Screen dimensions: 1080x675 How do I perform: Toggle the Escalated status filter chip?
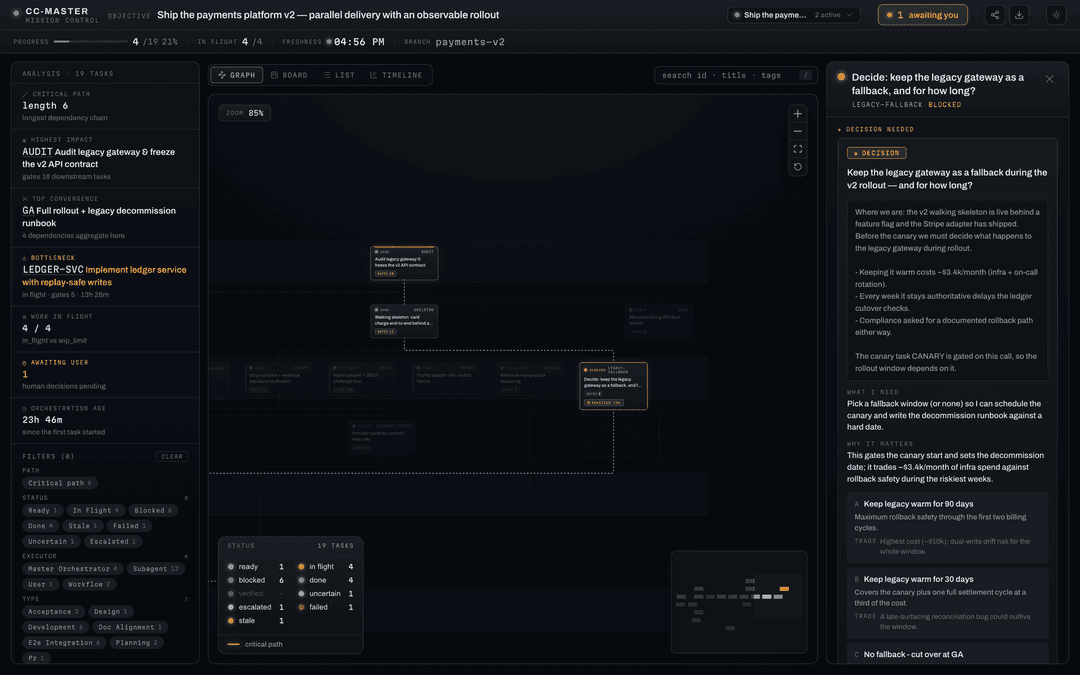tap(114, 541)
